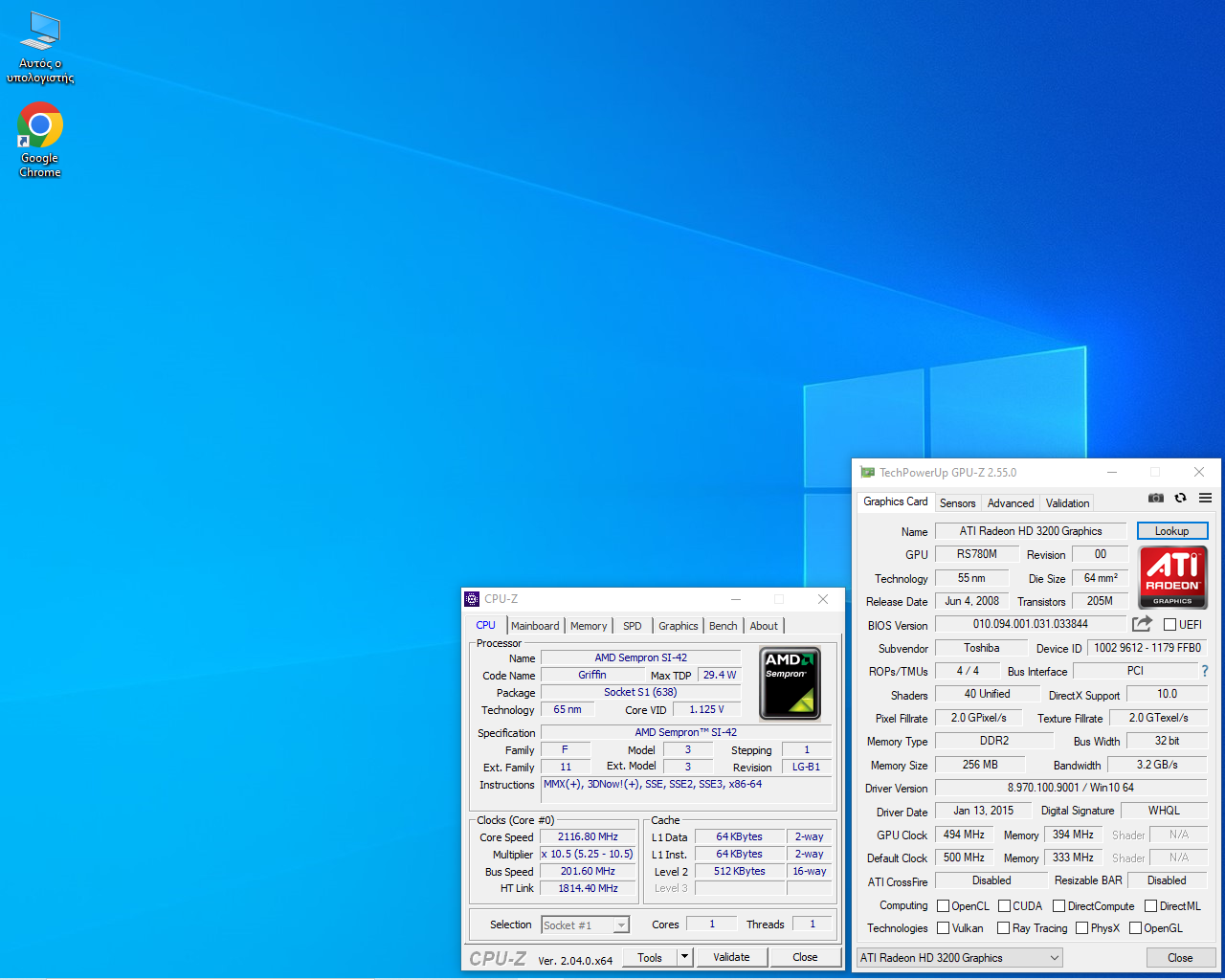Screen dimensions: 1225x980
Task: Open the Bench tab in CPU-Z
Action: click(724, 626)
